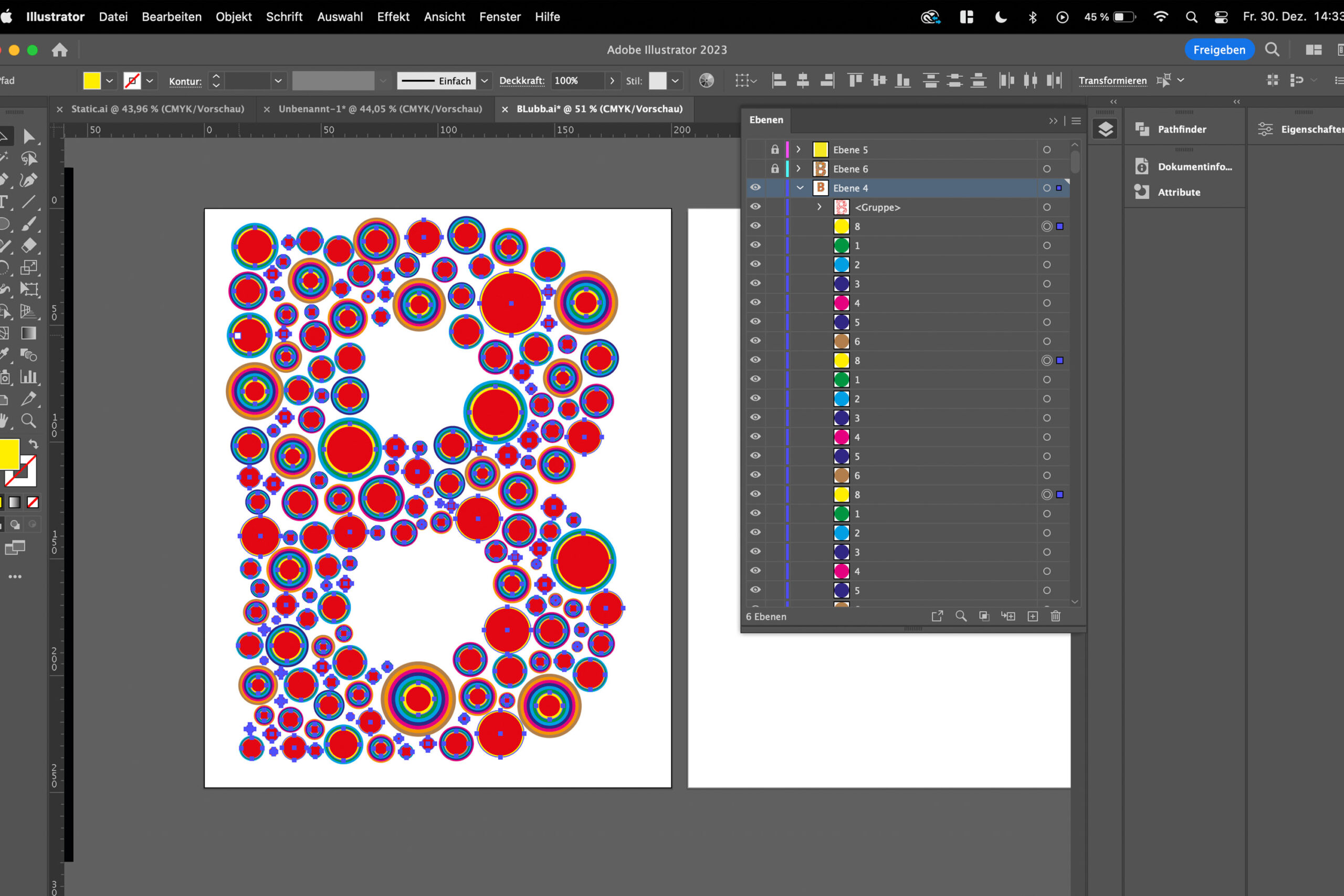The height and width of the screenshot is (896, 1344).
Task: Create new layer in Ebenen panel
Action: click(1032, 616)
